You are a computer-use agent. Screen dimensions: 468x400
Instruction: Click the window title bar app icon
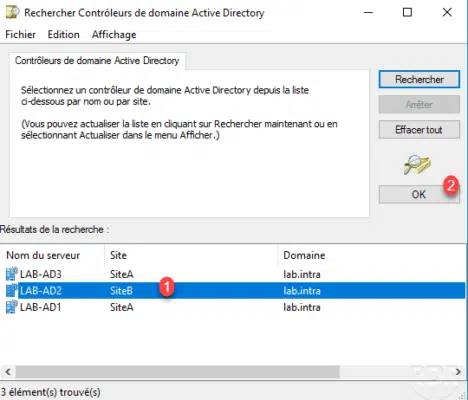click(13, 13)
